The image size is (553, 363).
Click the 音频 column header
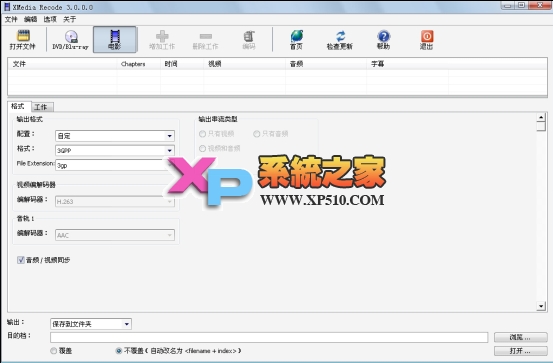point(326,64)
